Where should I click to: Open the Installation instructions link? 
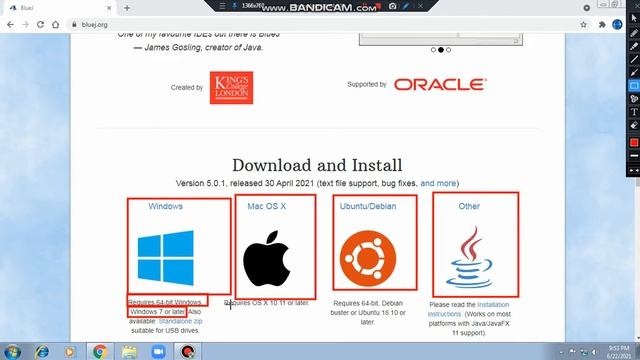point(469,309)
